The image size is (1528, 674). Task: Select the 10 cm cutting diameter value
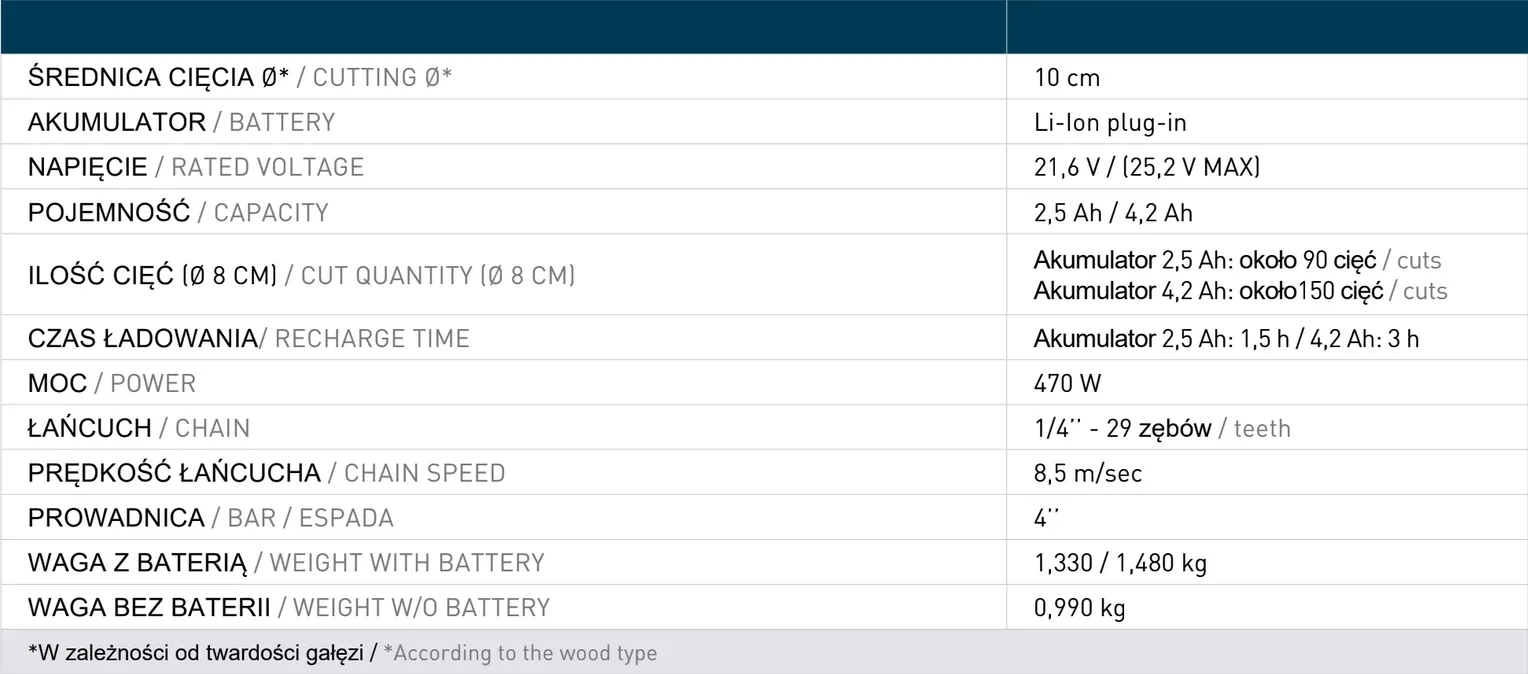[x=1067, y=78]
